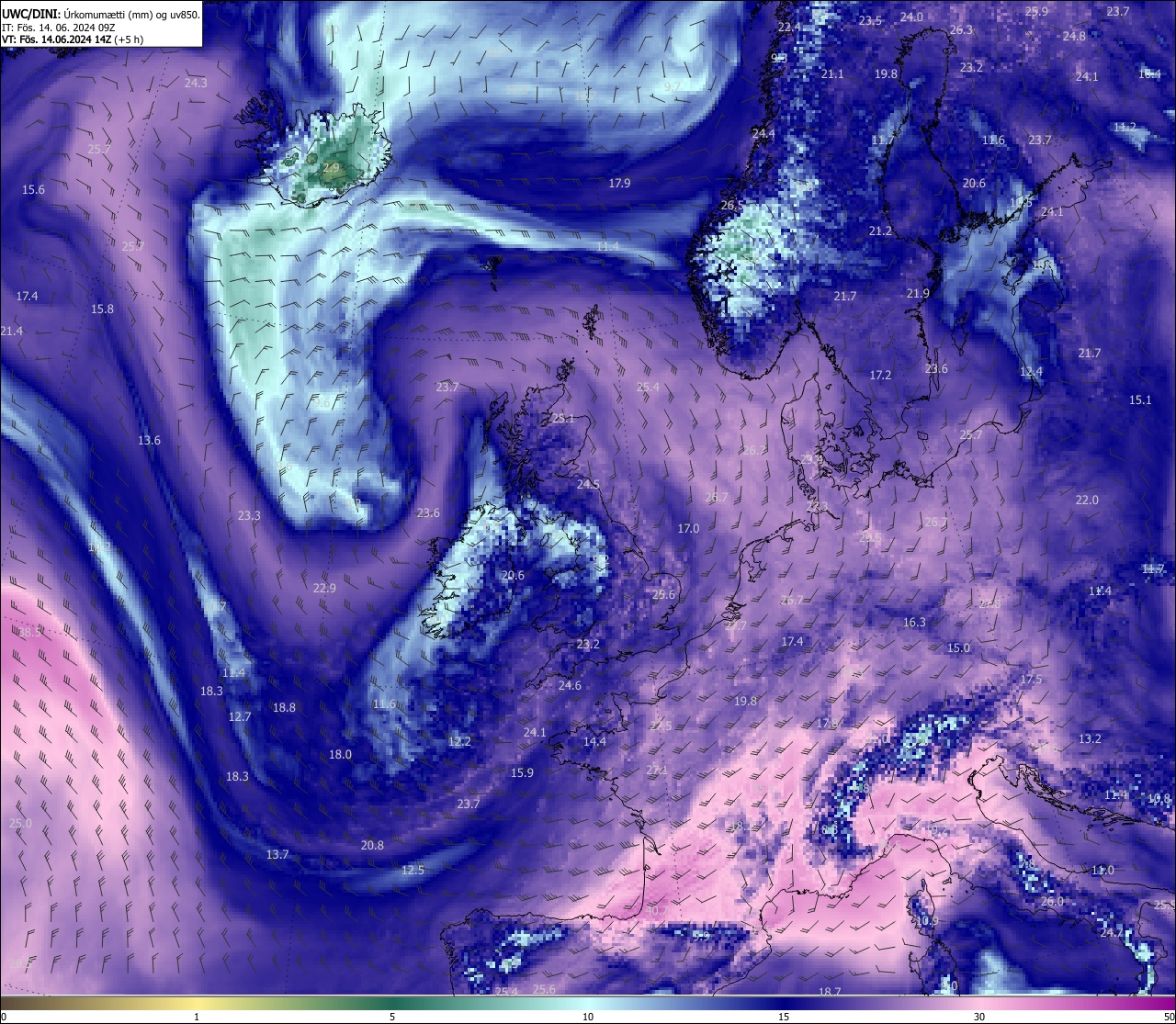1176x1024 pixels.
Task: Click the 15.8 value on the map
Action: (102, 309)
